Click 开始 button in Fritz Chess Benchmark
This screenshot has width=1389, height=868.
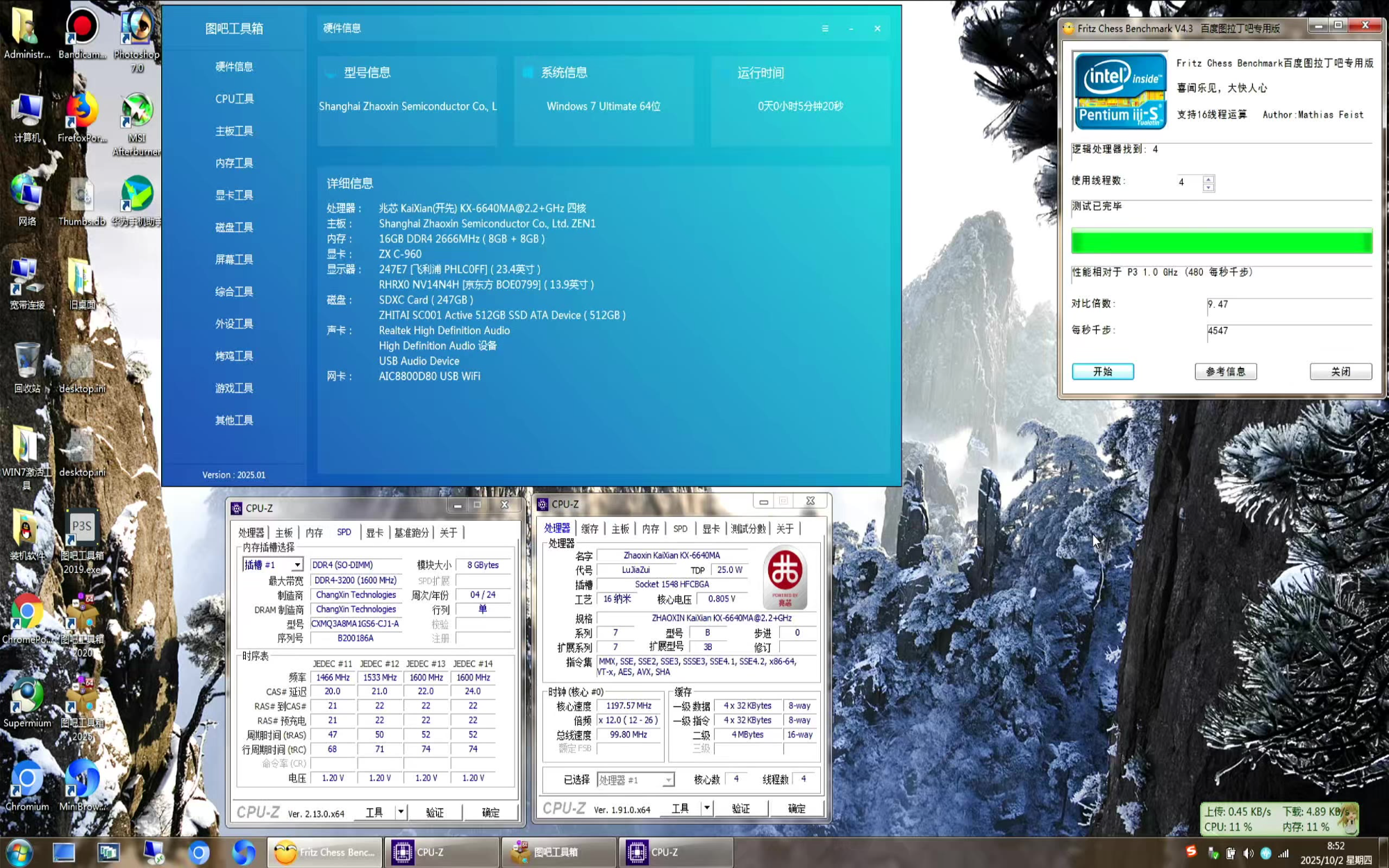1102,372
